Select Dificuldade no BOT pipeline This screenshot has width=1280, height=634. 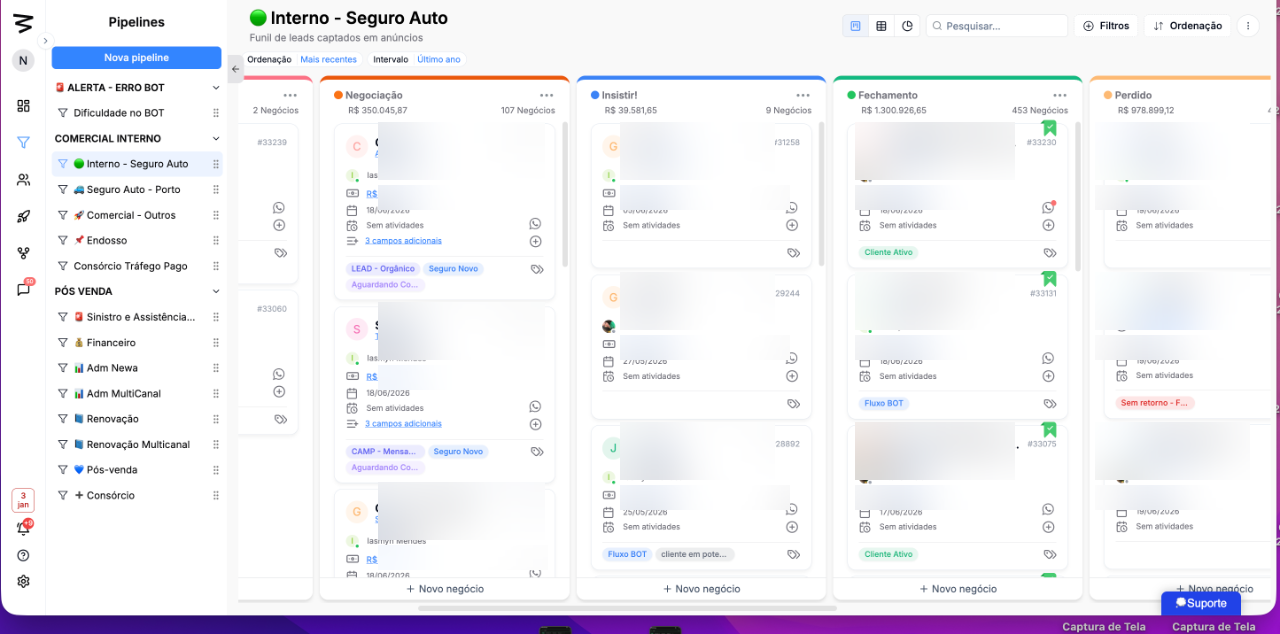point(137,113)
